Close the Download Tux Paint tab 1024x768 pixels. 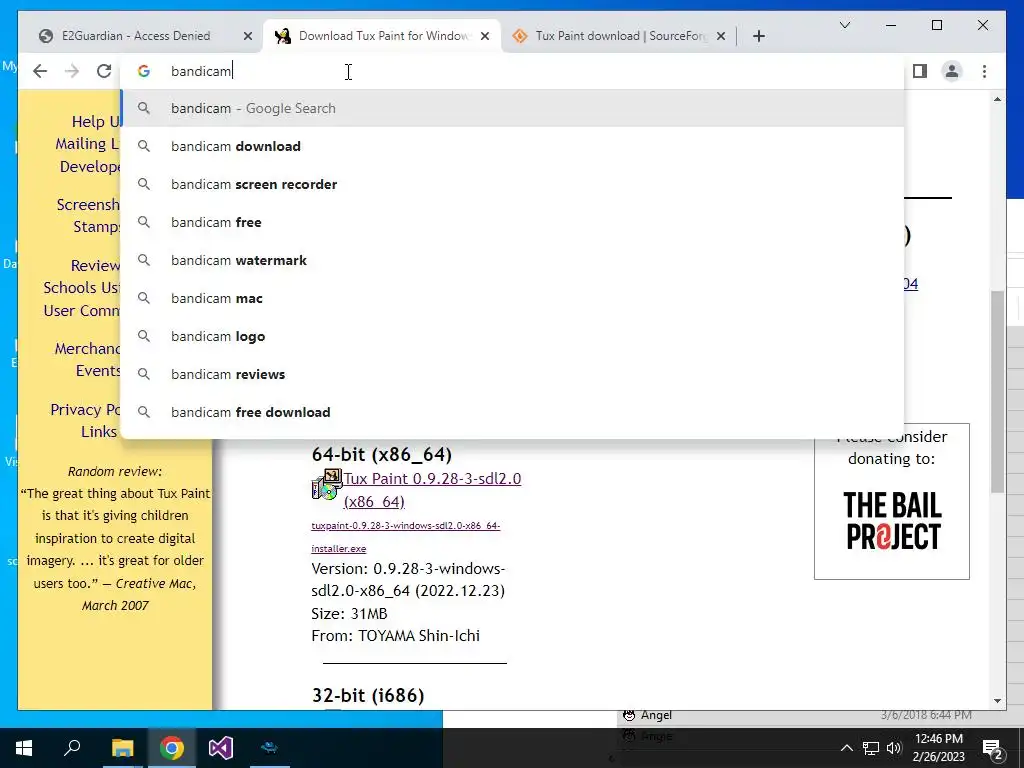pyautogui.click(x=485, y=36)
